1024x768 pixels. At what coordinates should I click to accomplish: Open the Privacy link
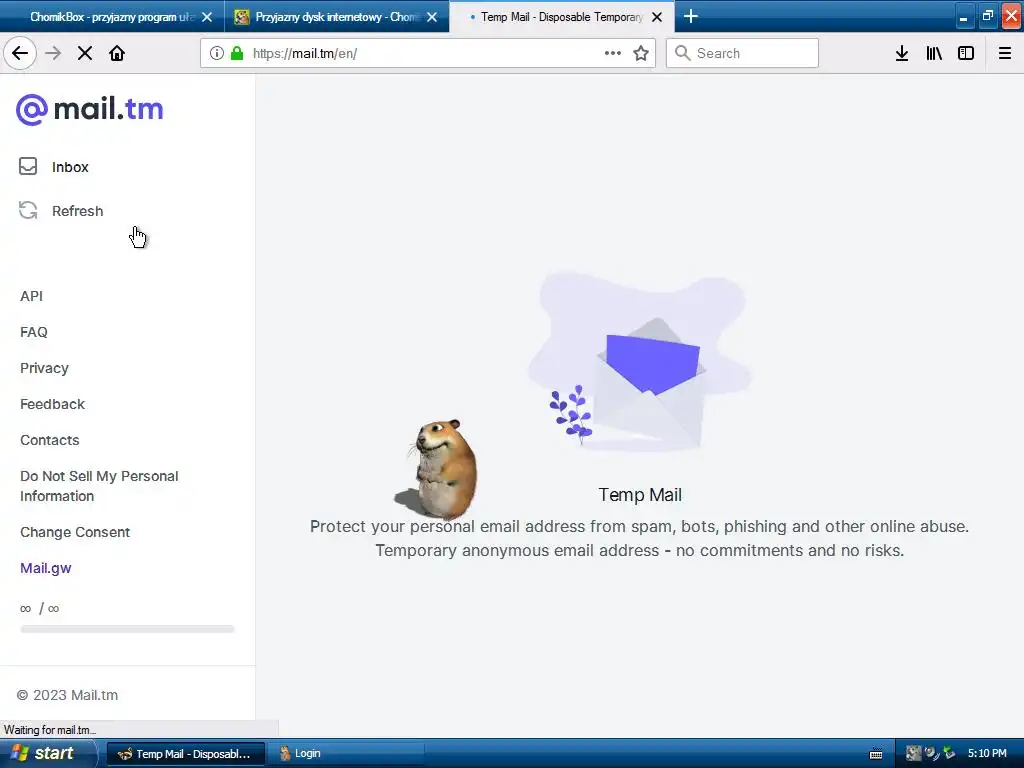pyautogui.click(x=44, y=368)
